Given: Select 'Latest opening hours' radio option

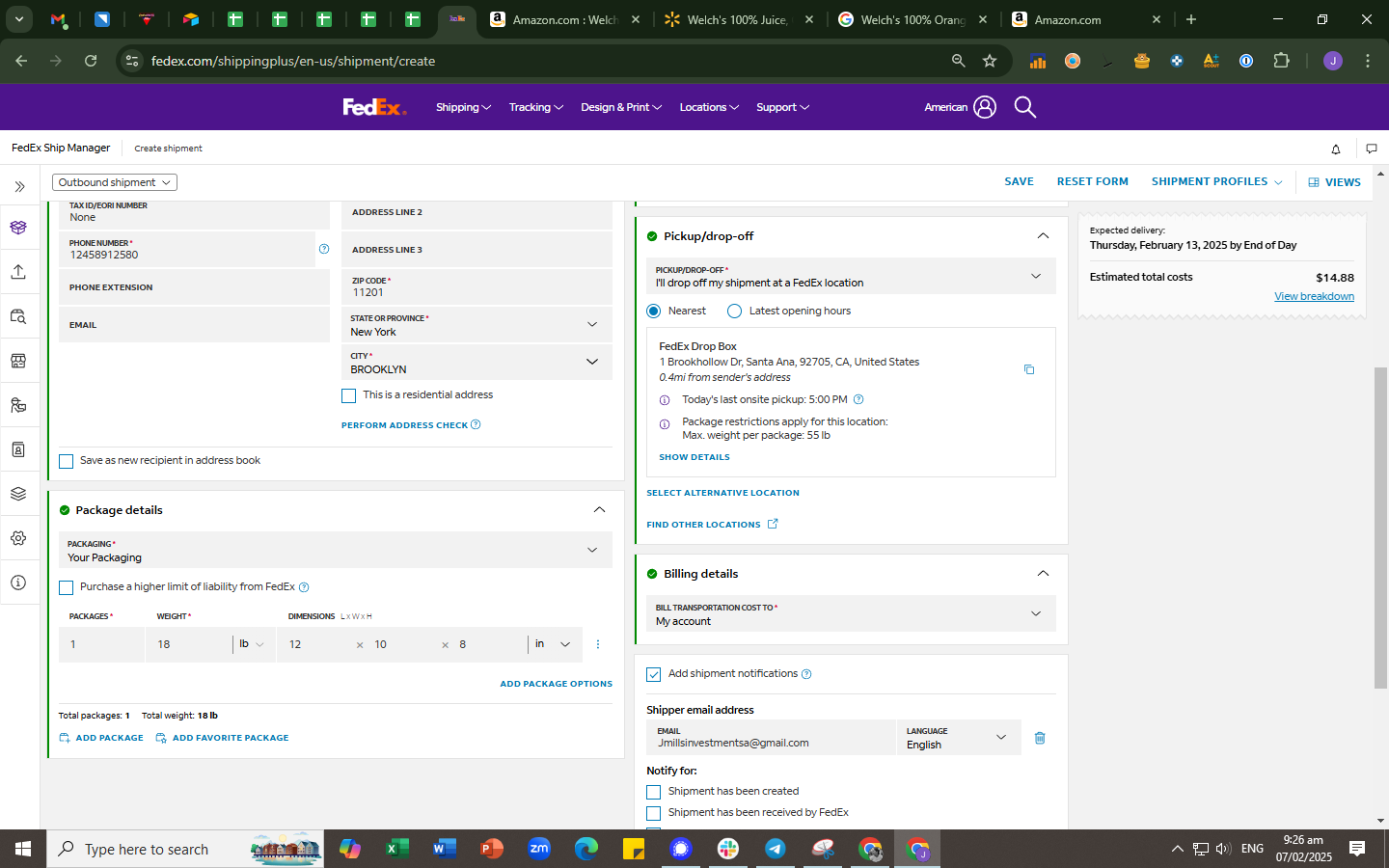Looking at the screenshot, I should coord(735,311).
